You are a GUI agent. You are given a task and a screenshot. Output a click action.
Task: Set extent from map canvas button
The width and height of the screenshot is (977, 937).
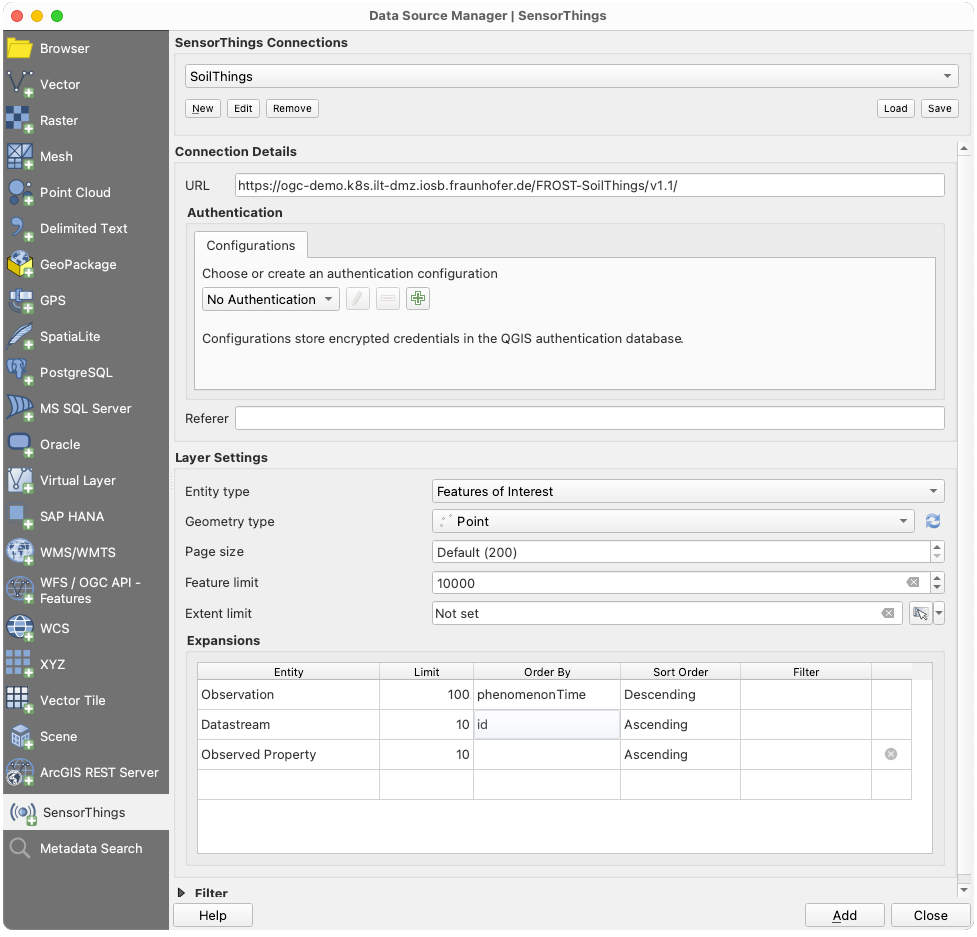pyautogui.click(x=920, y=614)
